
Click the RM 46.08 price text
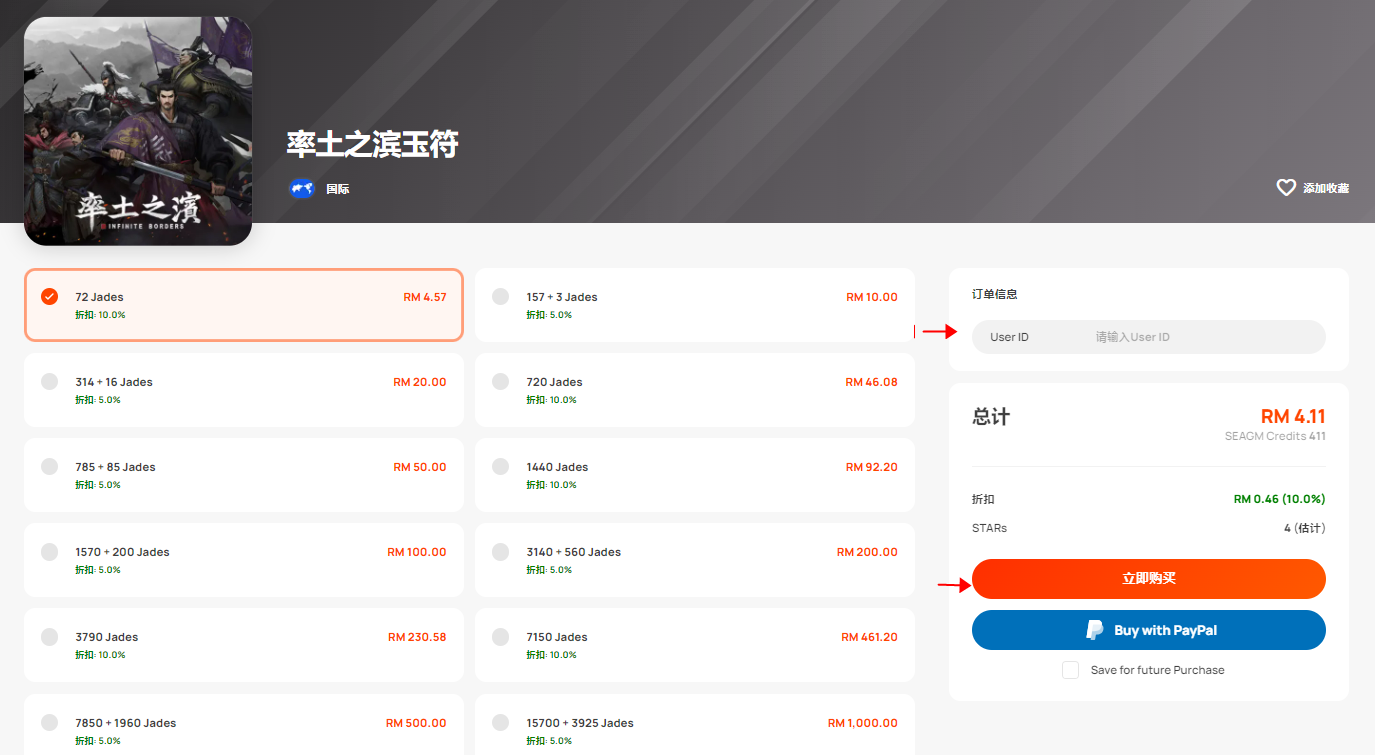point(871,382)
